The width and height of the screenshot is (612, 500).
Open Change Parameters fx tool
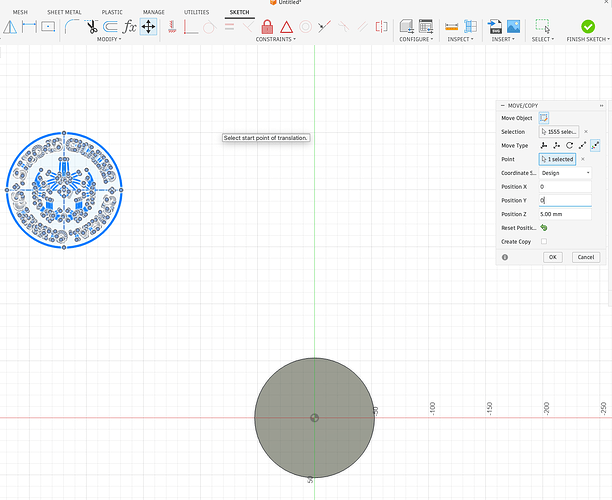129,27
